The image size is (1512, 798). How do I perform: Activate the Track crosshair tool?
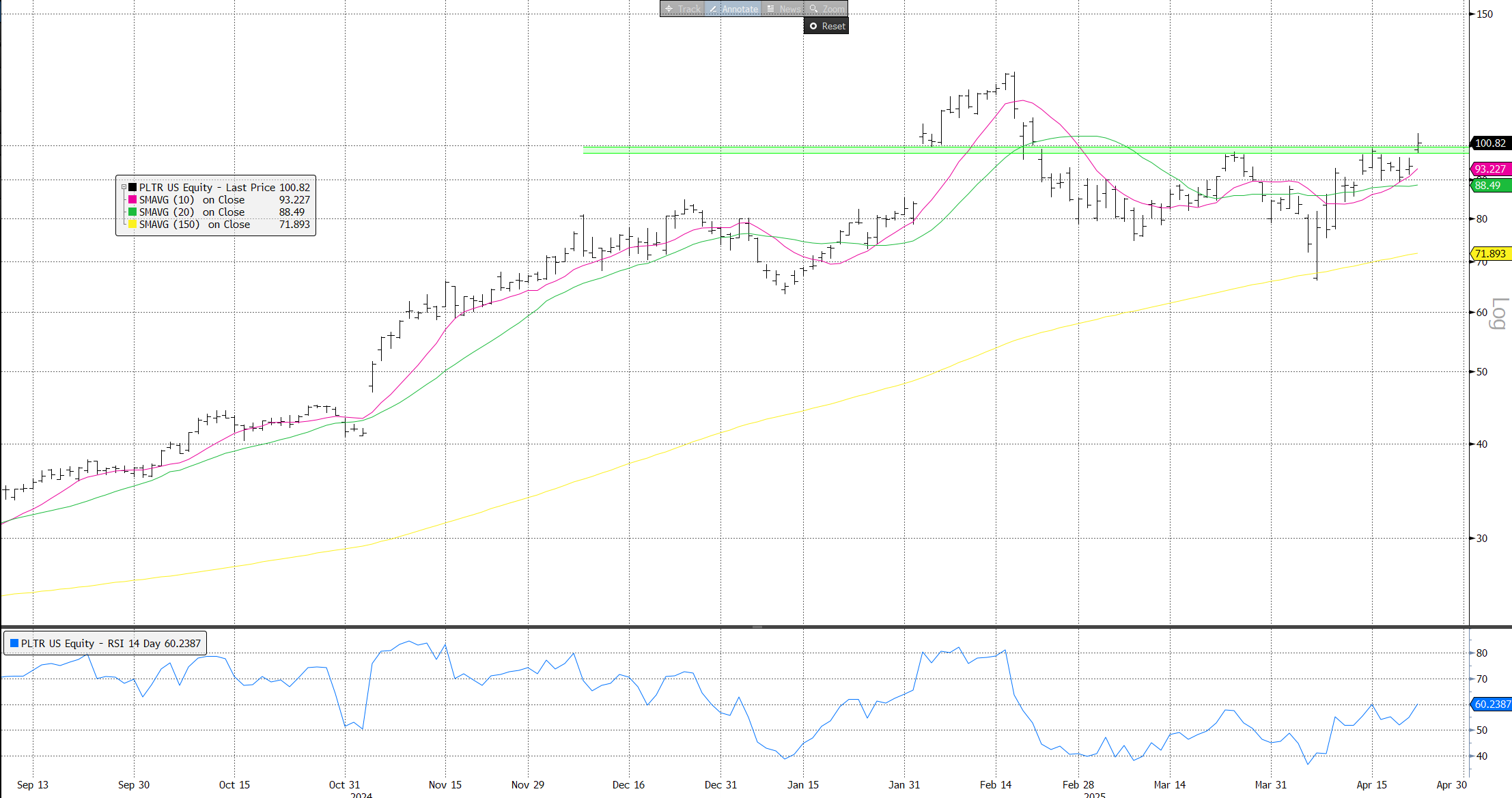669,9
